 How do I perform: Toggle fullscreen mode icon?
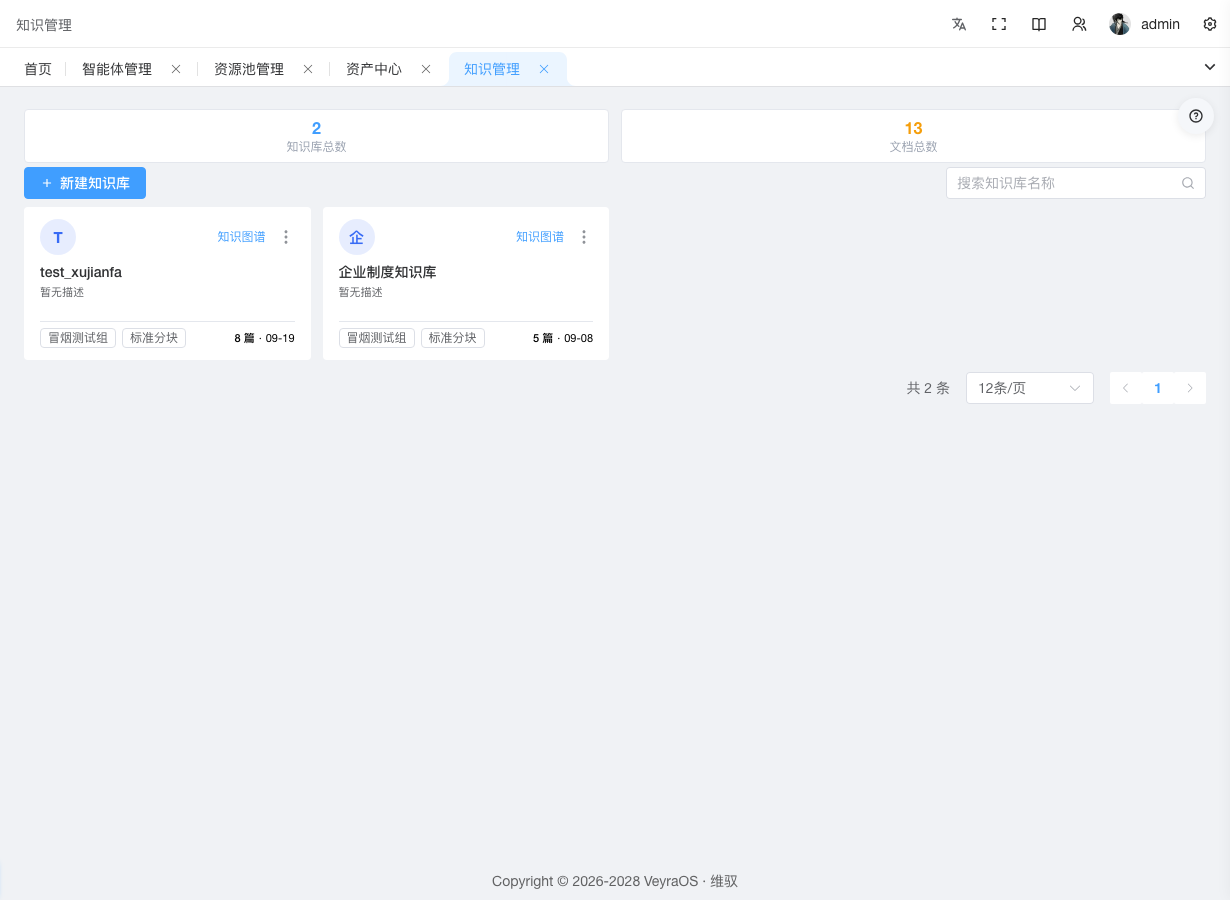[999, 24]
